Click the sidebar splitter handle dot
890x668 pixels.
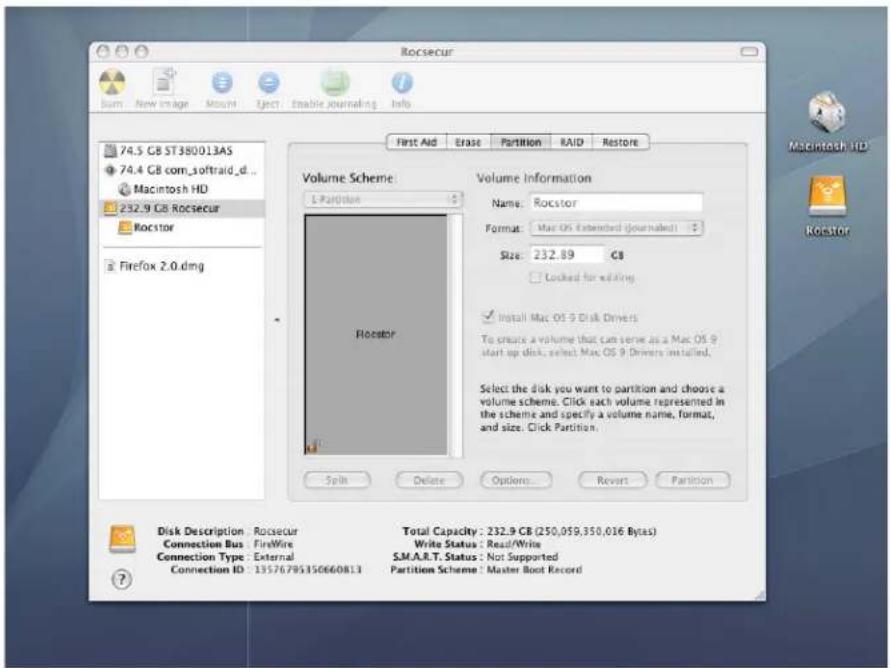[277, 320]
